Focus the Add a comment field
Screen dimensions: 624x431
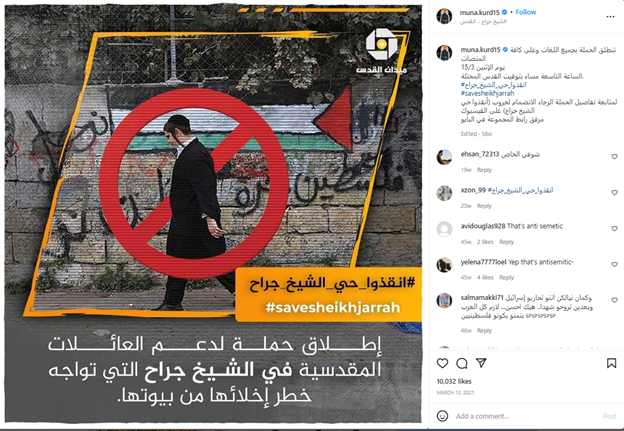(525, 416)
